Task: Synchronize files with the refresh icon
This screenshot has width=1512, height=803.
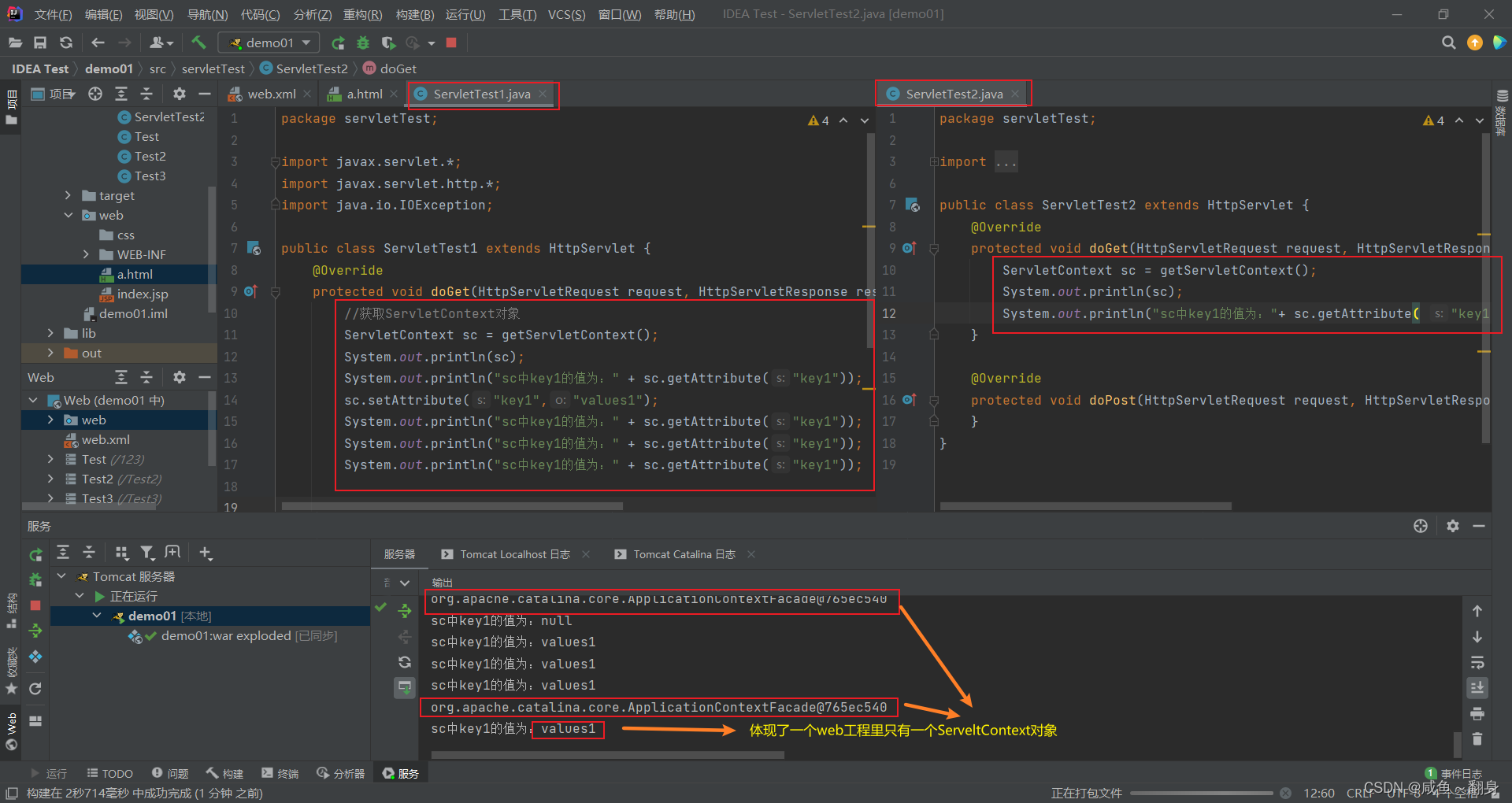Action: [x=66, y=43]
